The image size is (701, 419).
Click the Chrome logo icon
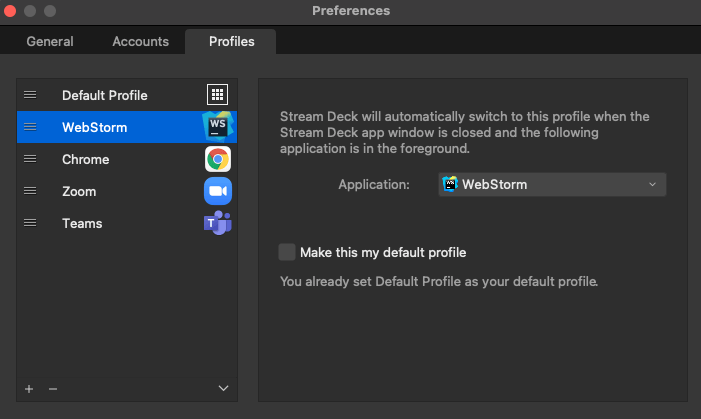[218, 159]
